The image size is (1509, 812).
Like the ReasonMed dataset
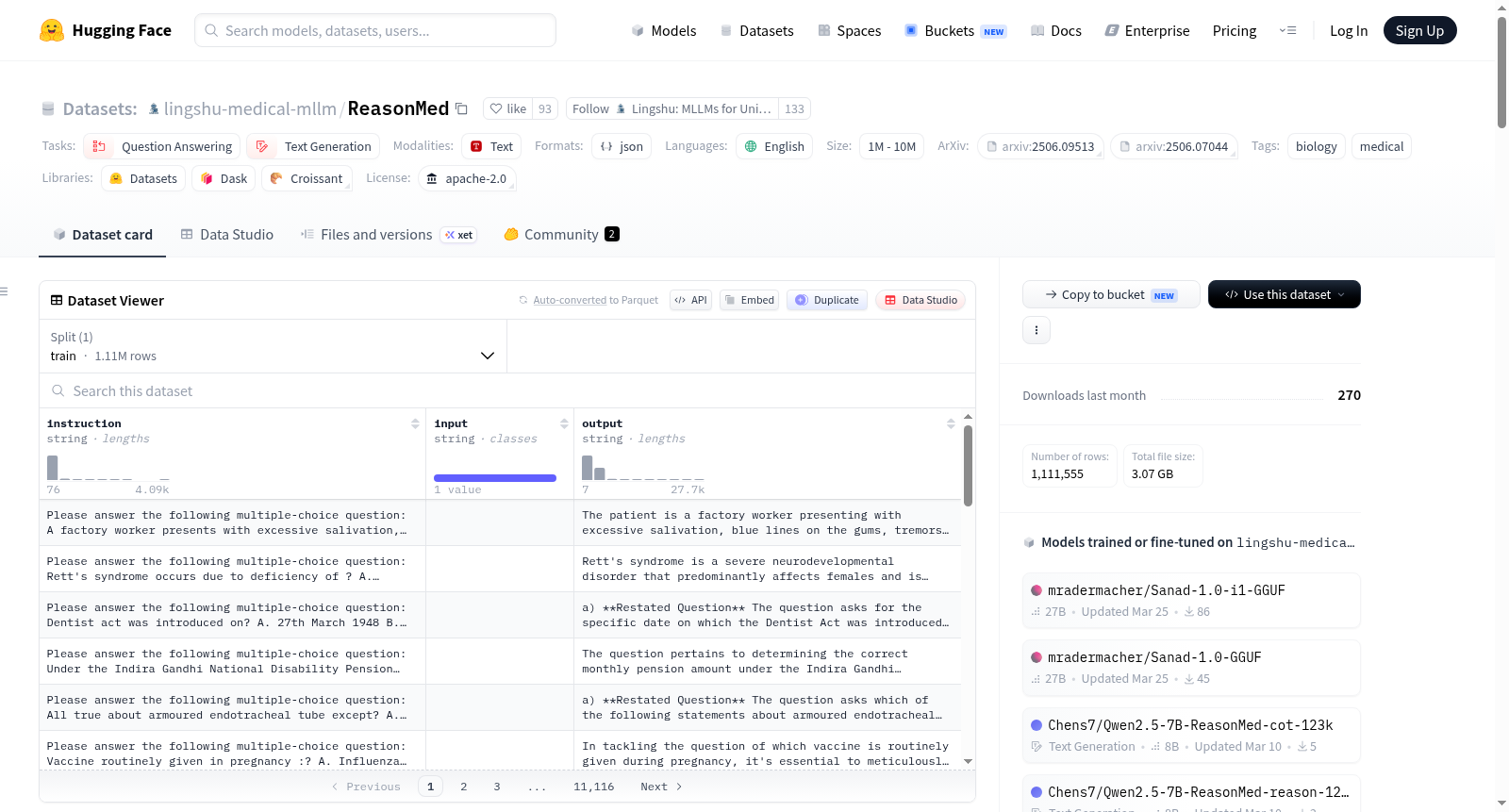tap(508, 108)
